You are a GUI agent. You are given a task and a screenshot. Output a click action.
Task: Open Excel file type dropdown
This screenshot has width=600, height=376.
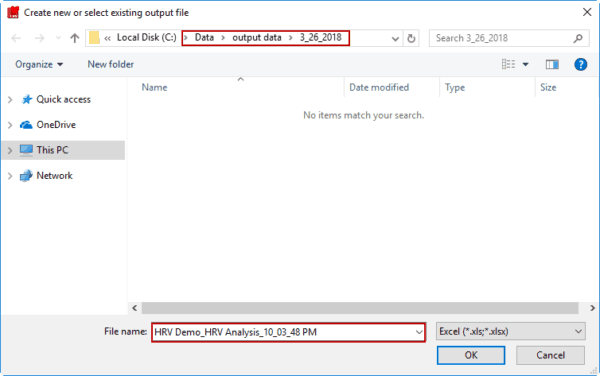(510, 331)
